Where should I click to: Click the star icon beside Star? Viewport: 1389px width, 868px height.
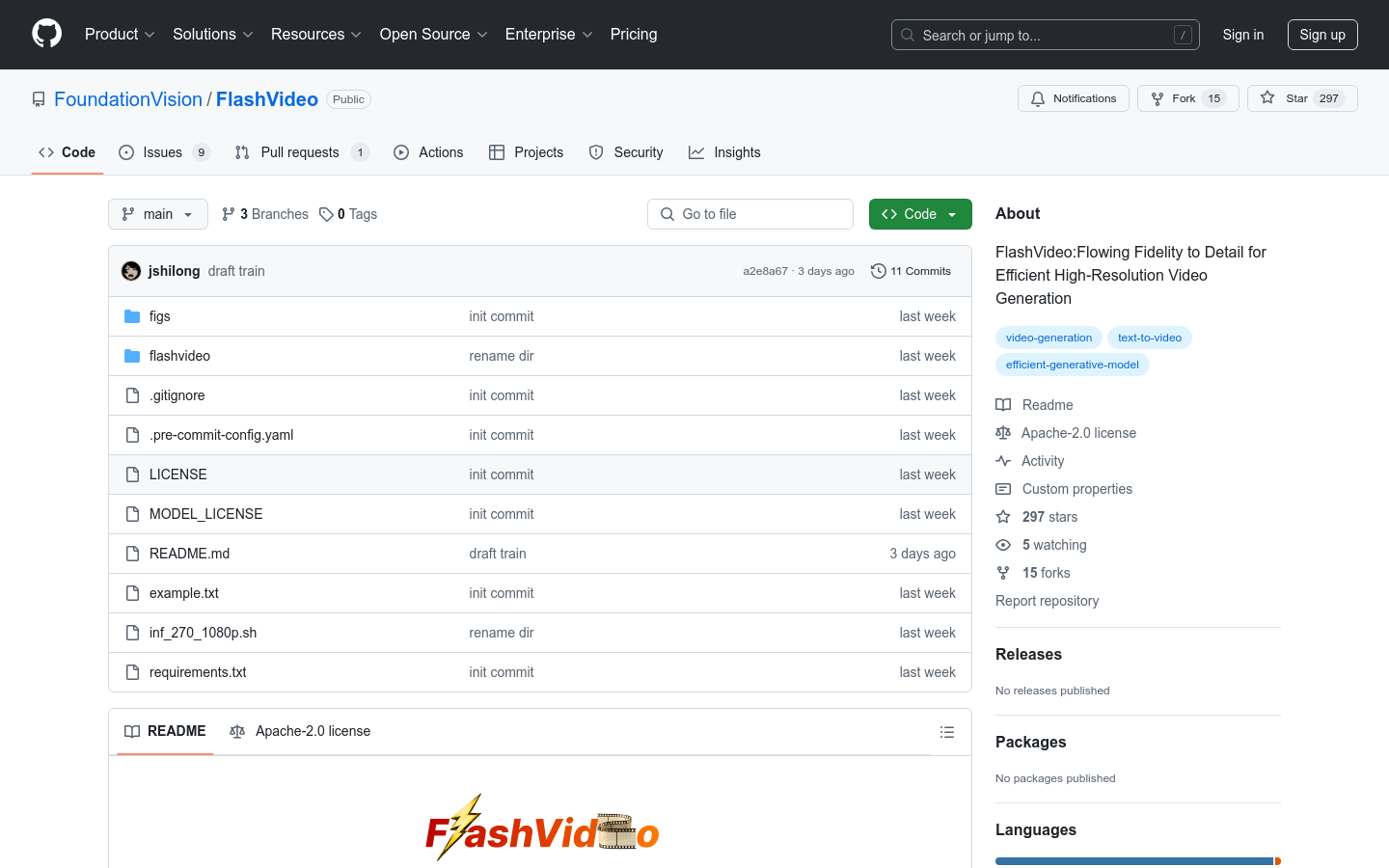[x=1267, y=98]
